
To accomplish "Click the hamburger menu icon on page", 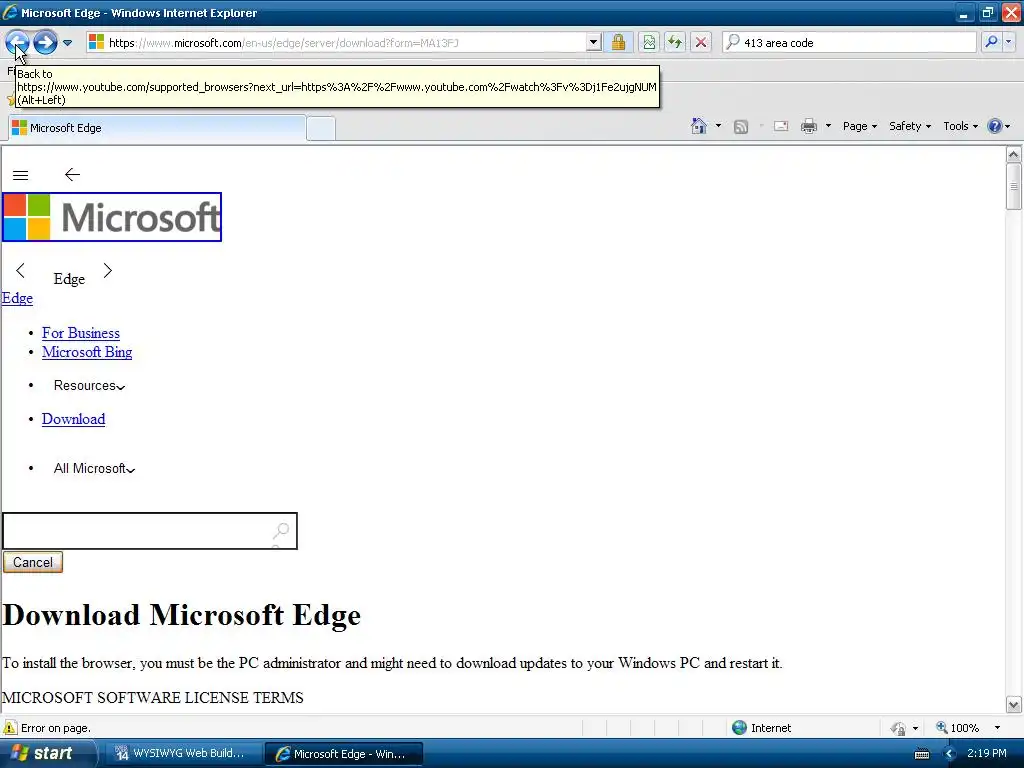I will 20,175.
